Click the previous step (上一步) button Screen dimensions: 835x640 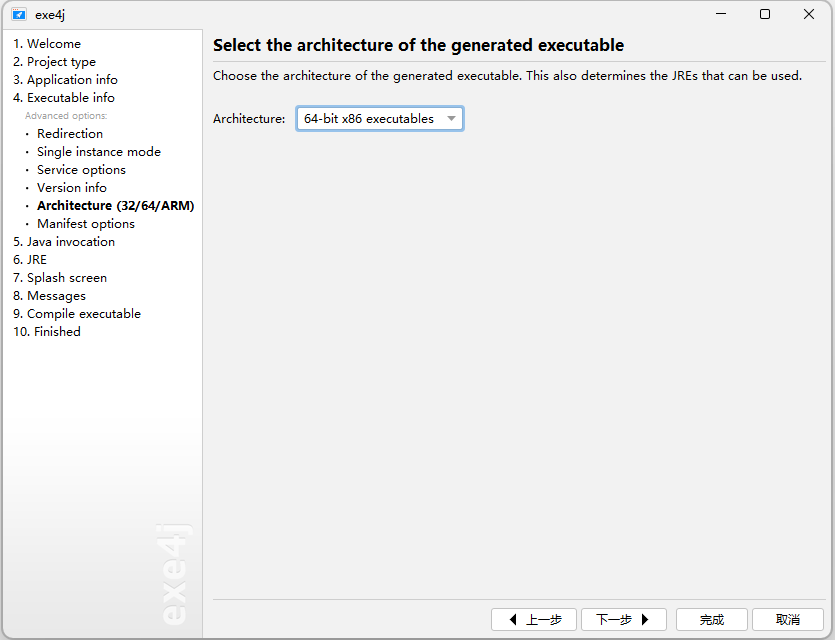pos(534,620)
